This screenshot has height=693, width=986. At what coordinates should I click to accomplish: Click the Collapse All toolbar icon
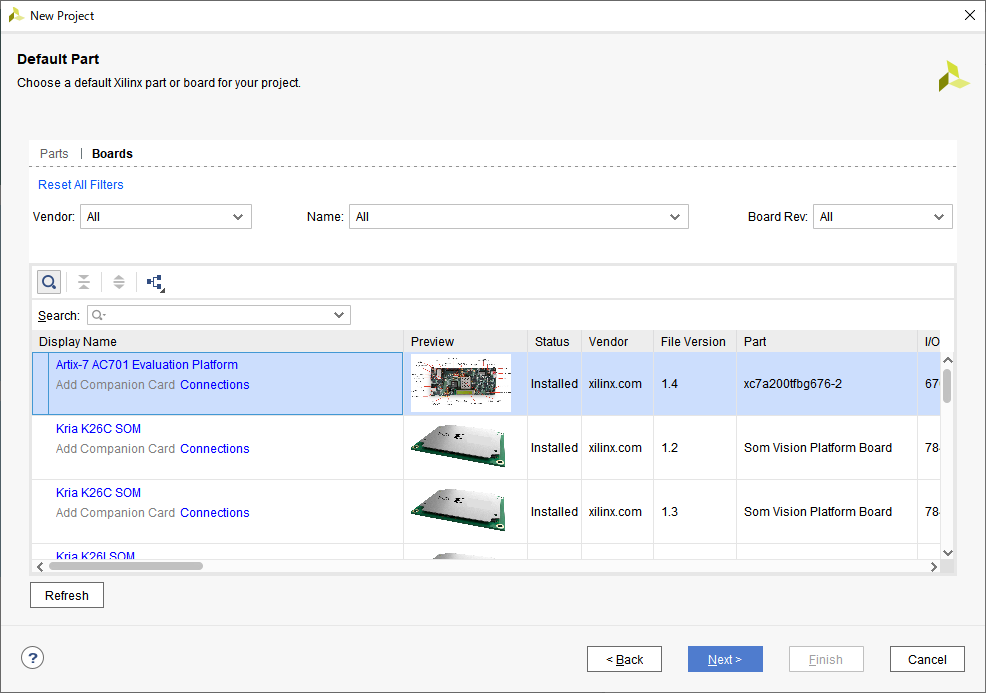pos(84,282)
